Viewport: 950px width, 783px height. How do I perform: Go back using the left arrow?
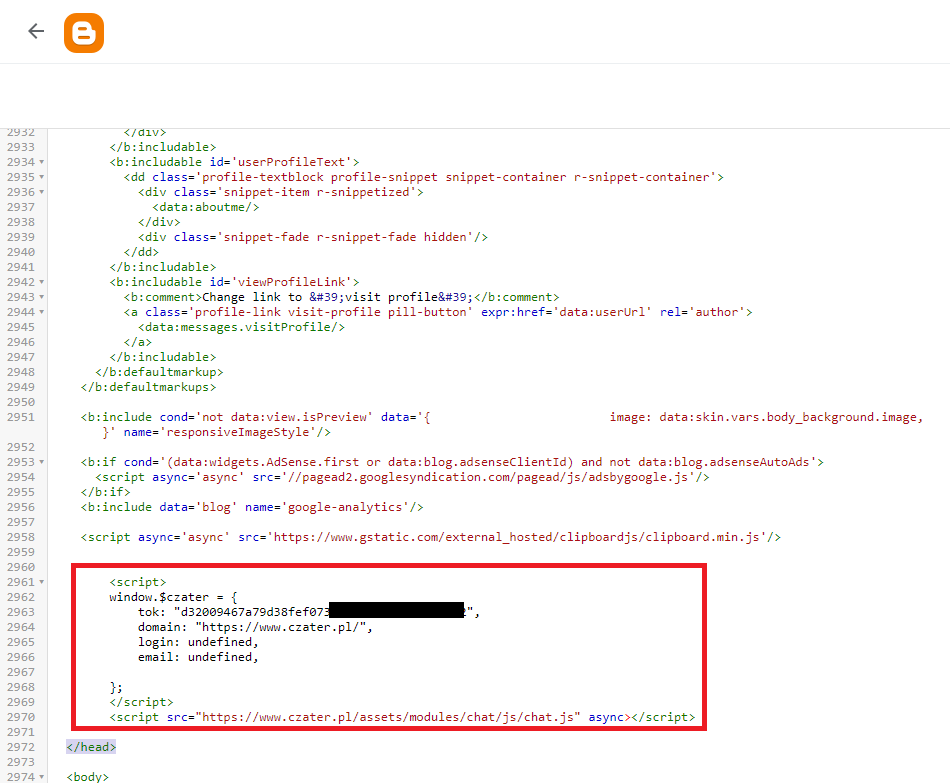point(36,31)
